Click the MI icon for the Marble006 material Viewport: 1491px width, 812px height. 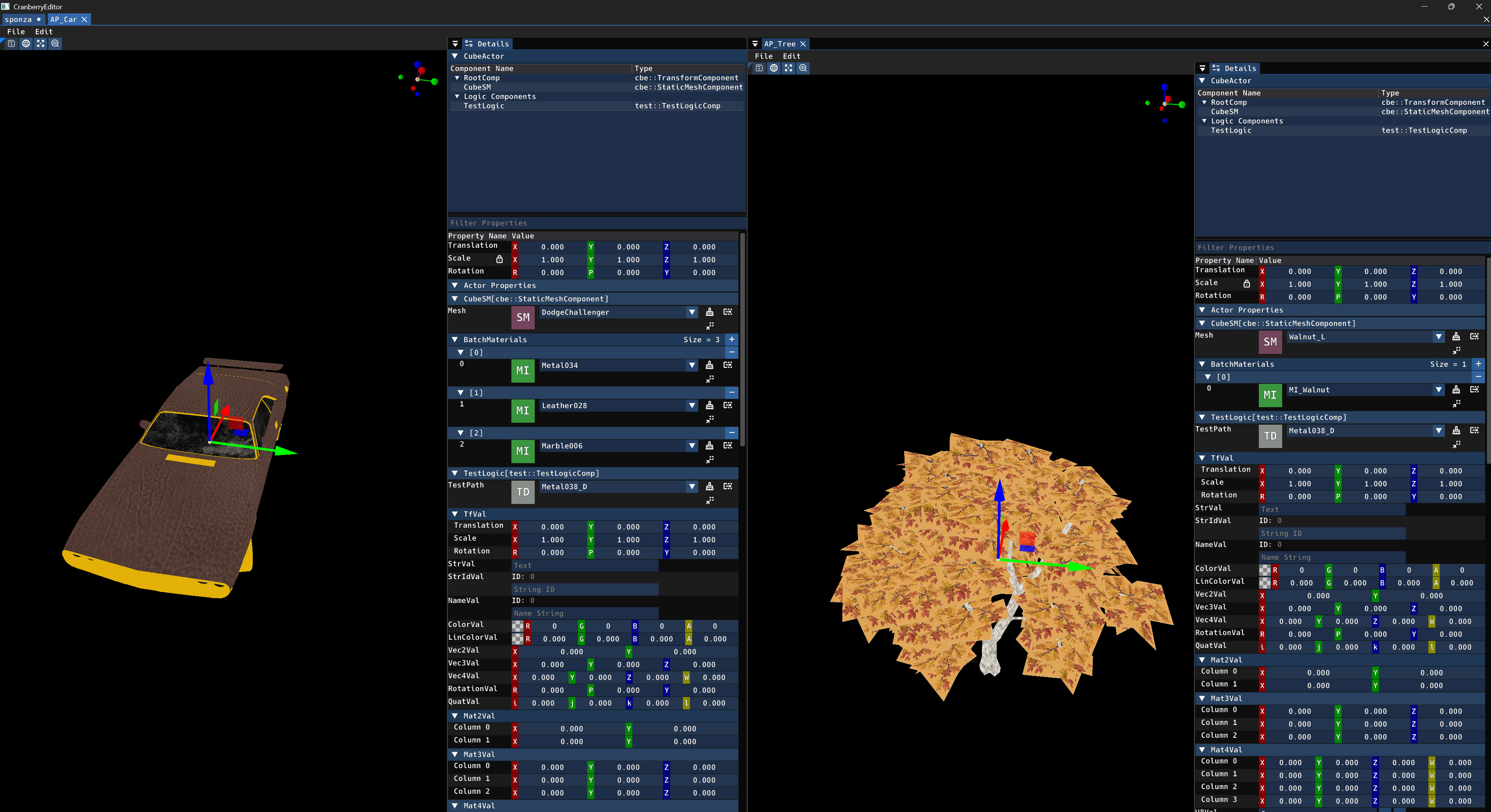click(522, 451)
